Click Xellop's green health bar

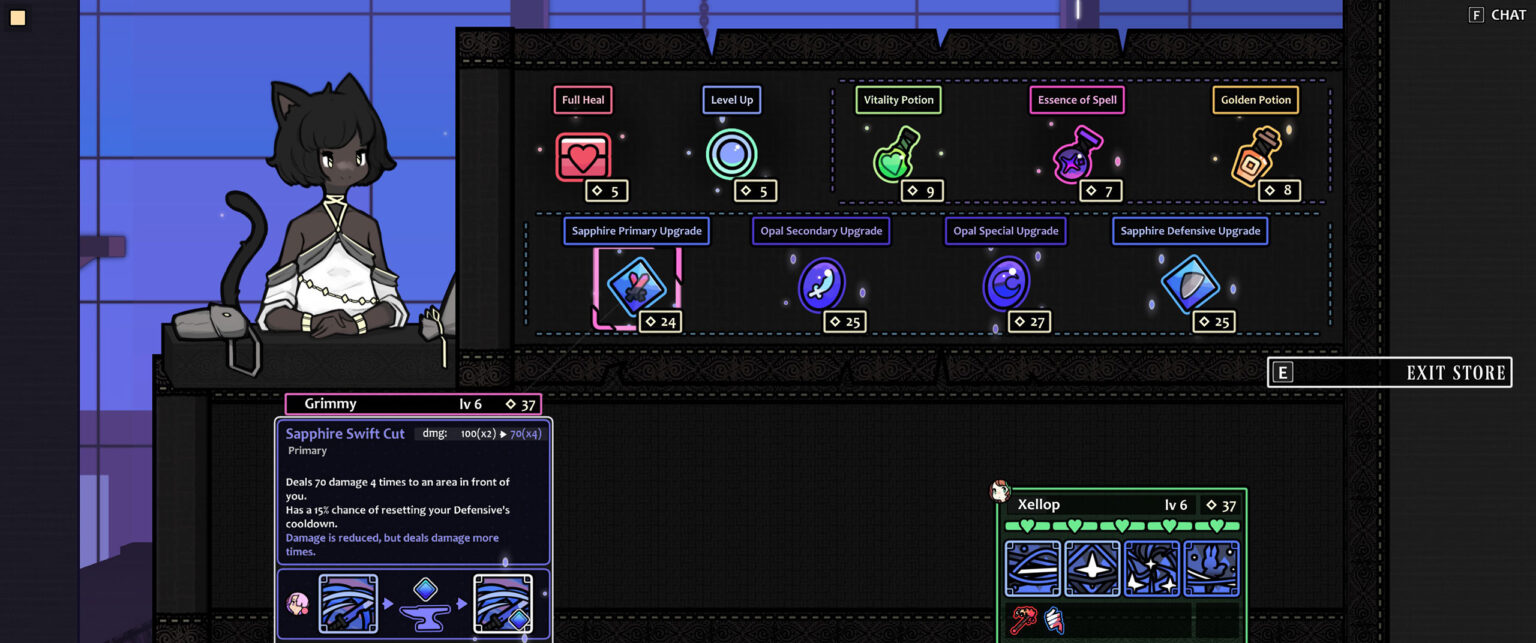(x=1122, y=526)
